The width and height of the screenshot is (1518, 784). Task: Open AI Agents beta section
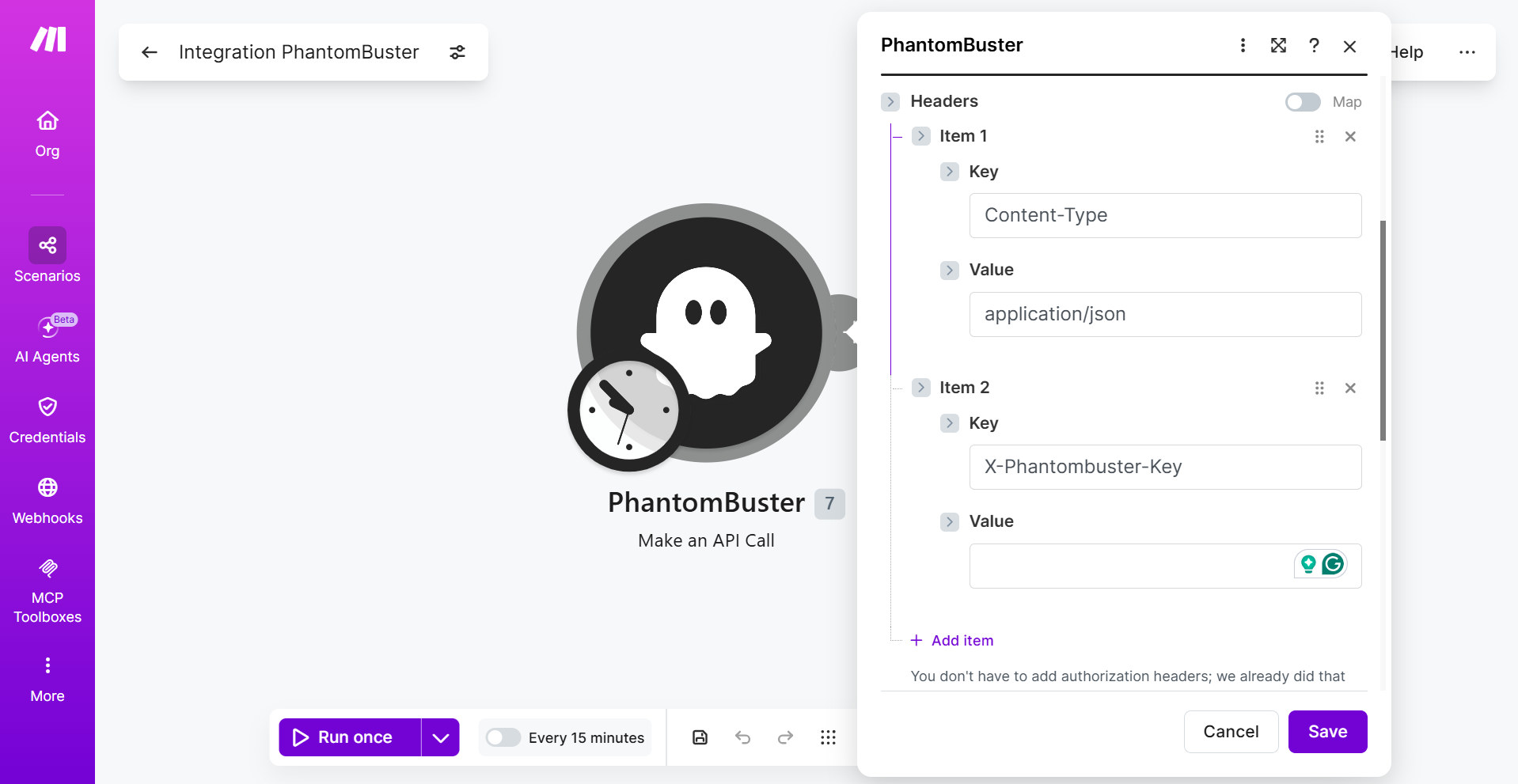pyautogui.click(x=47, y=338)
